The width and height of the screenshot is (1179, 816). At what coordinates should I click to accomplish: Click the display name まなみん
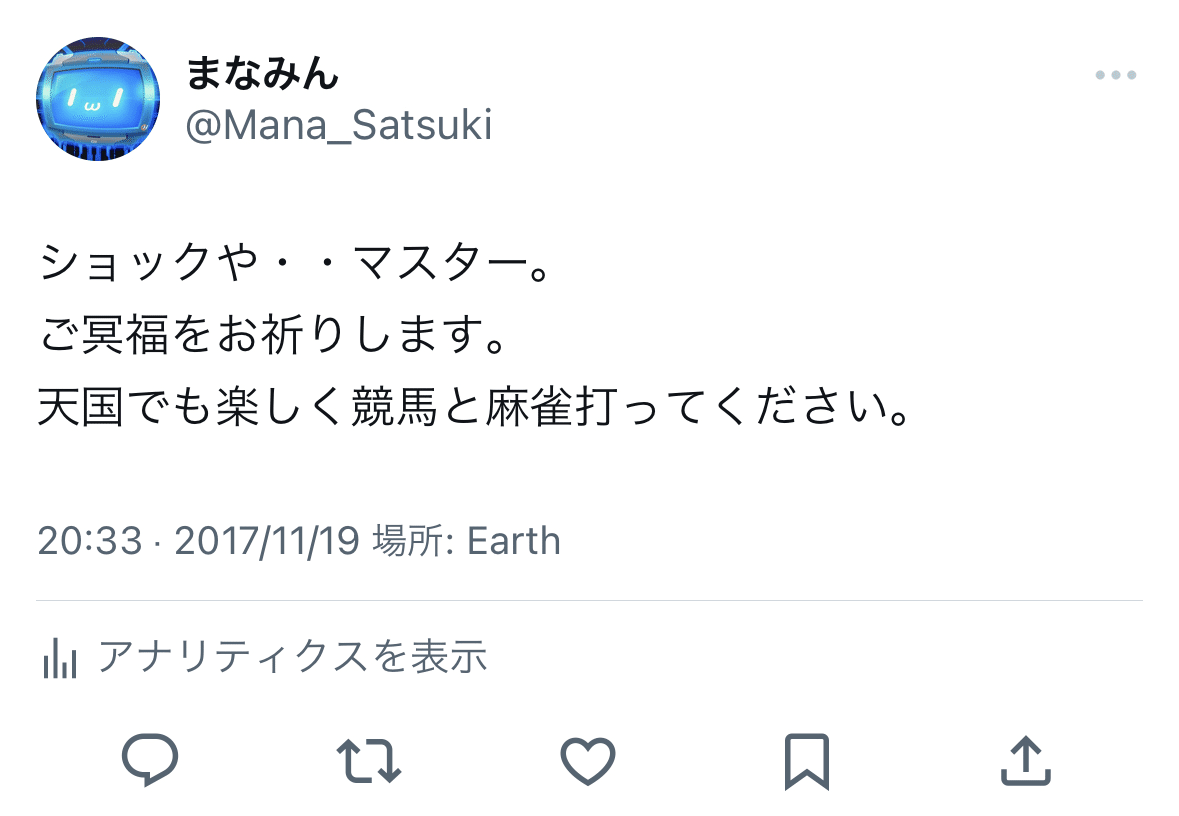[263, 73]
